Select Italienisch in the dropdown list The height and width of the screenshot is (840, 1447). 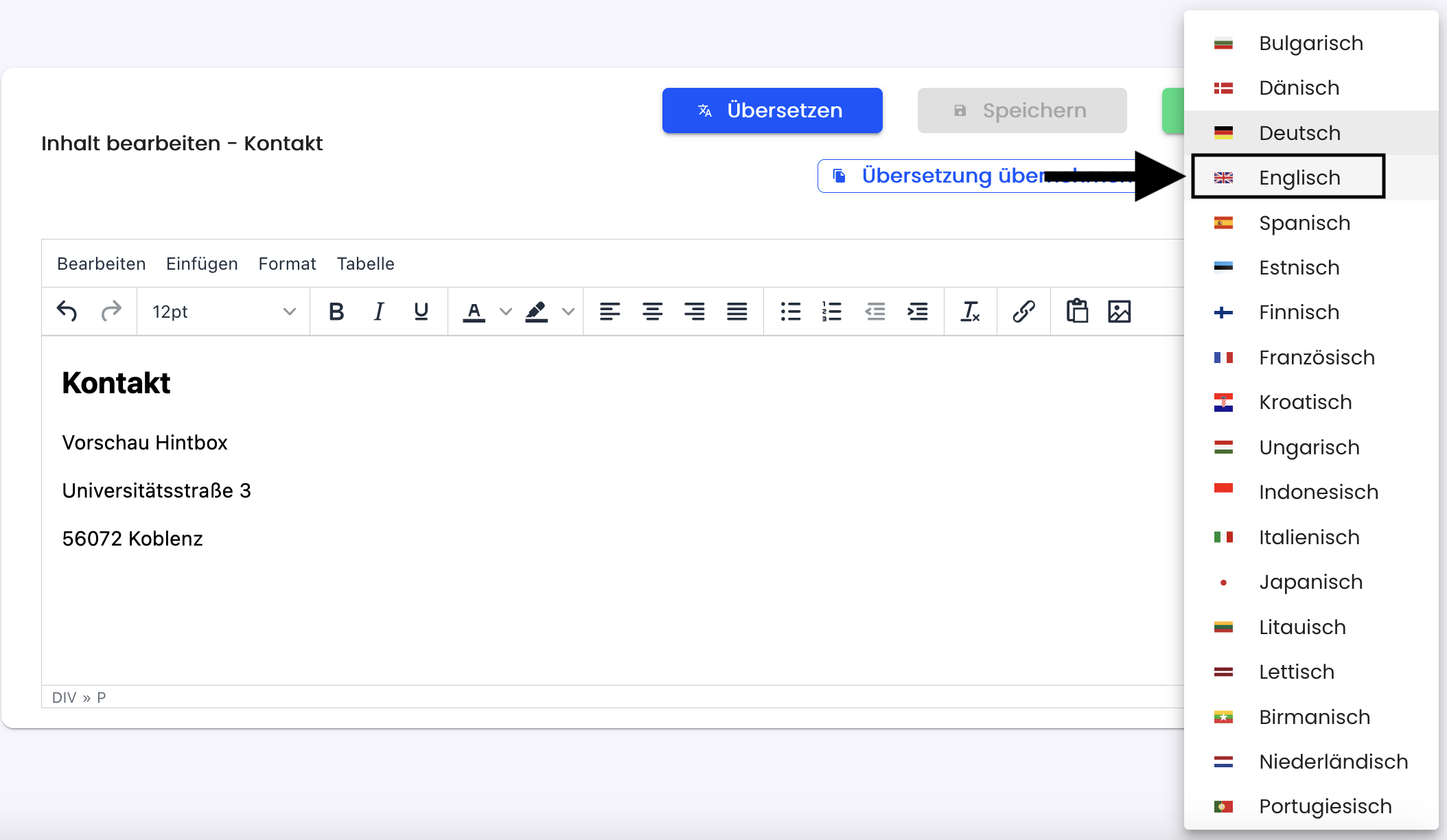[1311, 537]
